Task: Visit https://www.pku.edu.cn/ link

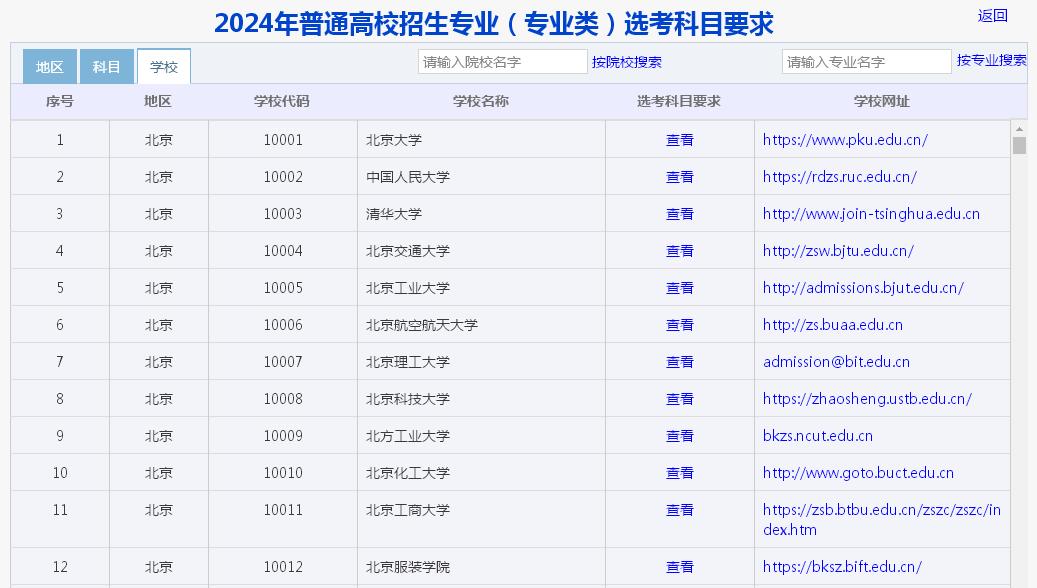Action: 845,140
